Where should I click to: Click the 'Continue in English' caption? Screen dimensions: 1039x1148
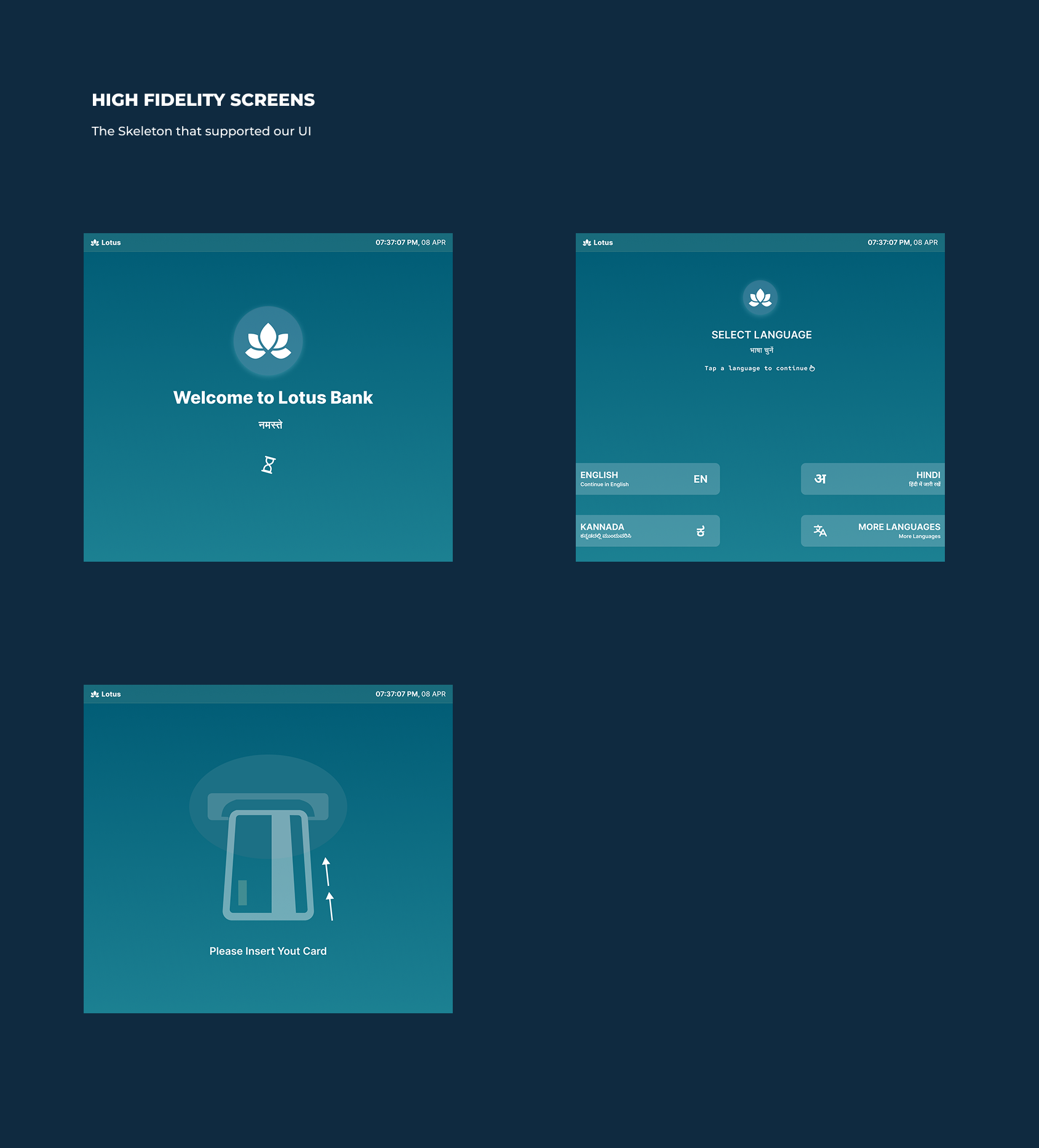coord(605,485)
